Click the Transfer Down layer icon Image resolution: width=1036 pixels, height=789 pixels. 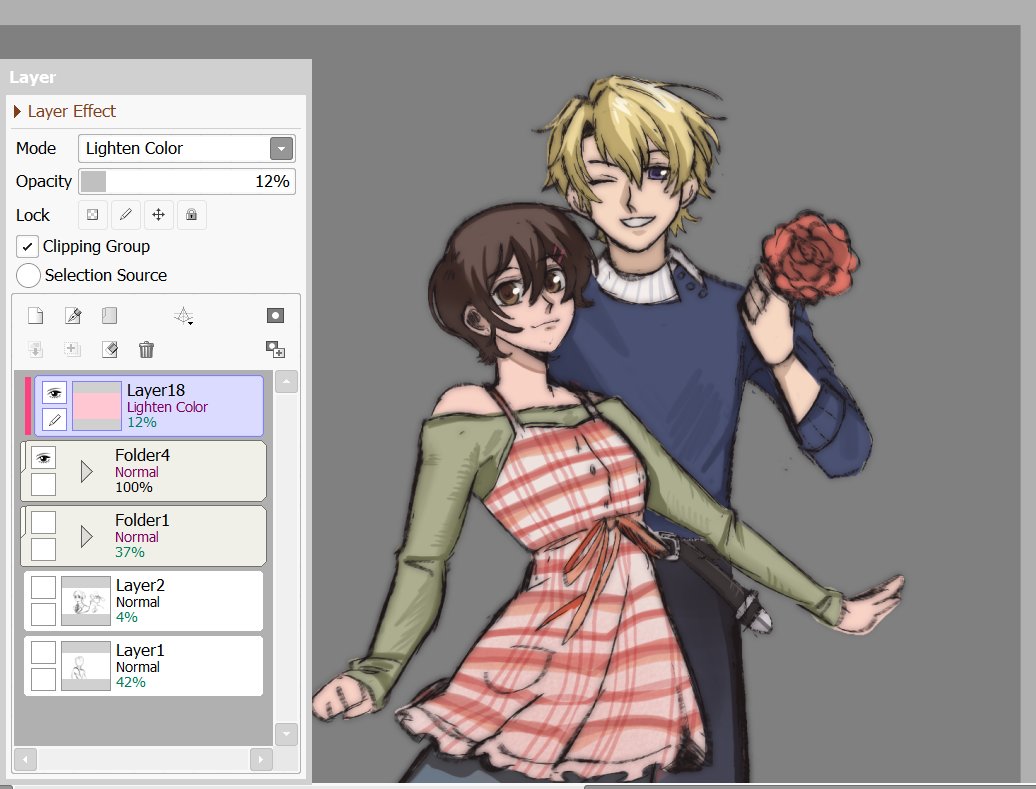click(36, 349)
